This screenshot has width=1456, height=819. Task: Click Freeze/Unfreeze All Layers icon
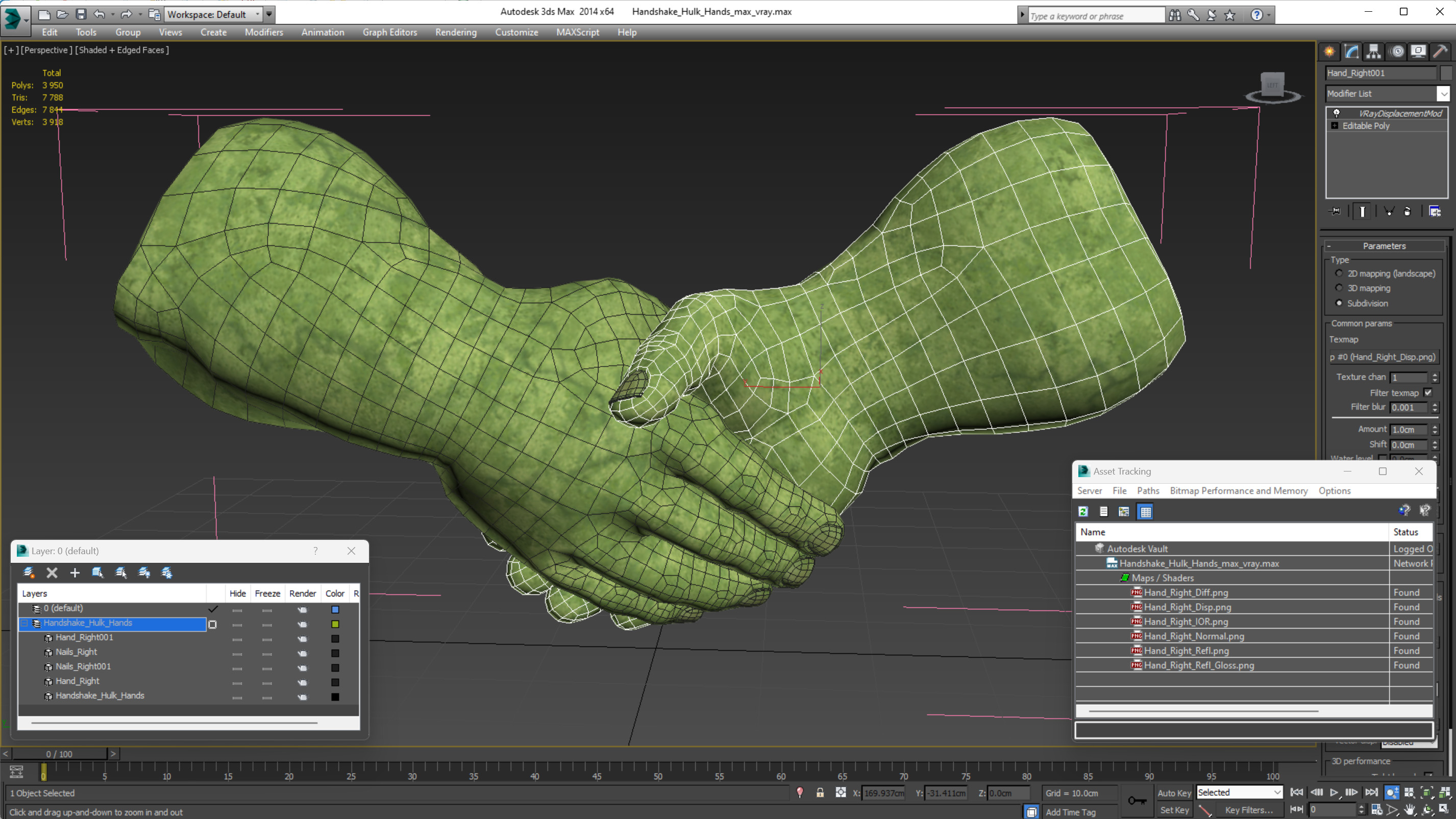[x=167, y=573]
